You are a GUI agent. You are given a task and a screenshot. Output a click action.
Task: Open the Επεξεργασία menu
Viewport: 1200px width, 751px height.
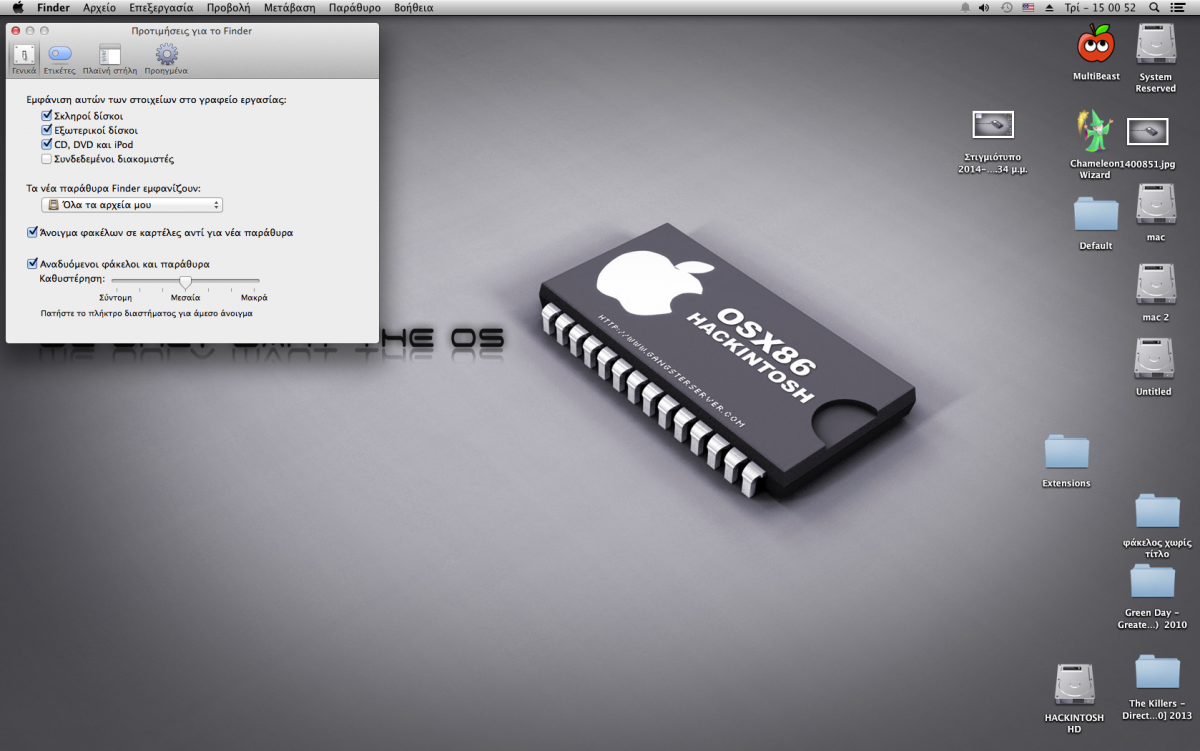[x=161, y=7]
